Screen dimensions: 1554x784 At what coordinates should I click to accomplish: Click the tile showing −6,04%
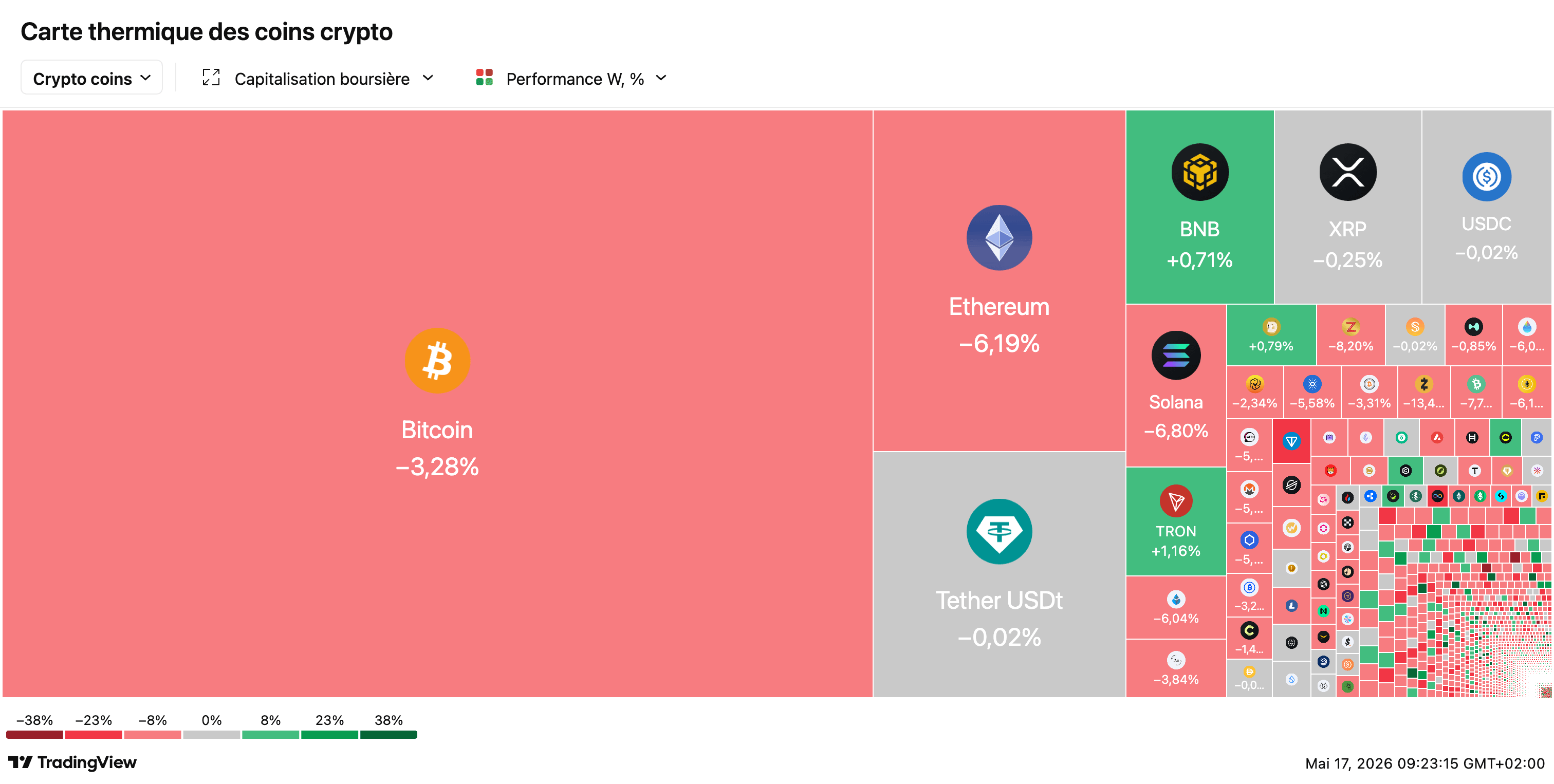tap(1176, 607)
